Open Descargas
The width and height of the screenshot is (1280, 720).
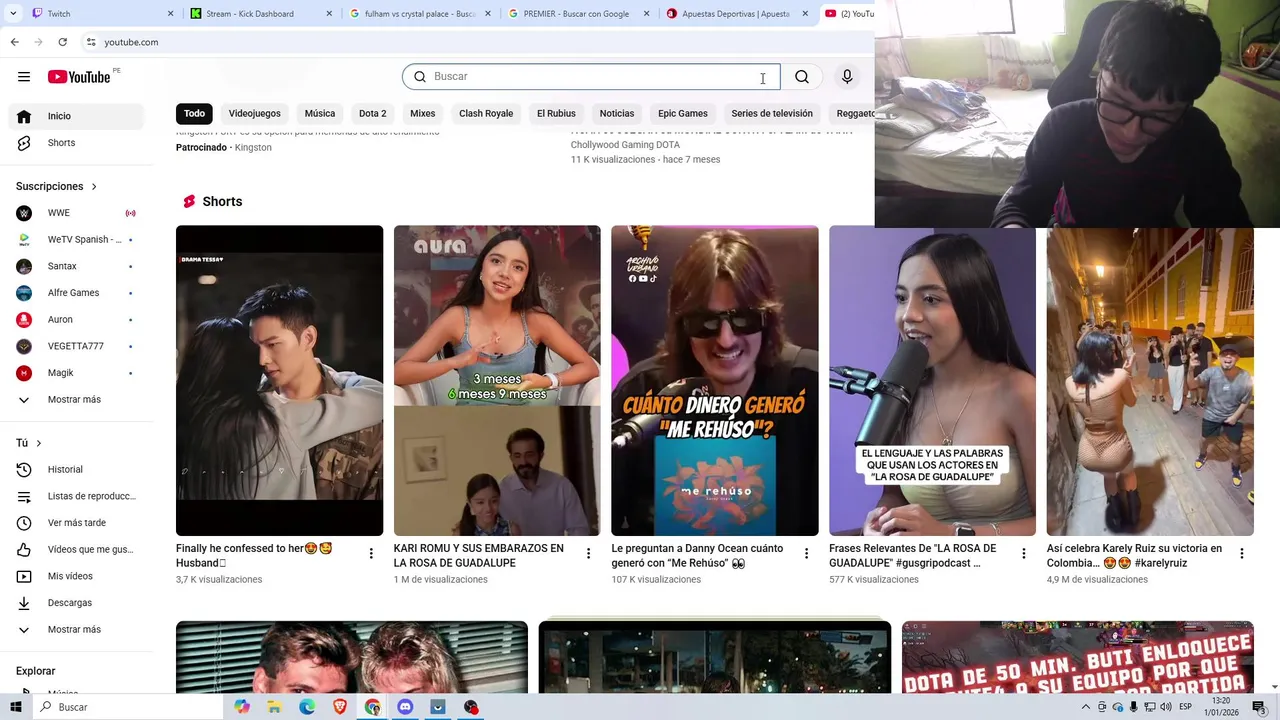click(x=76, y=603)
